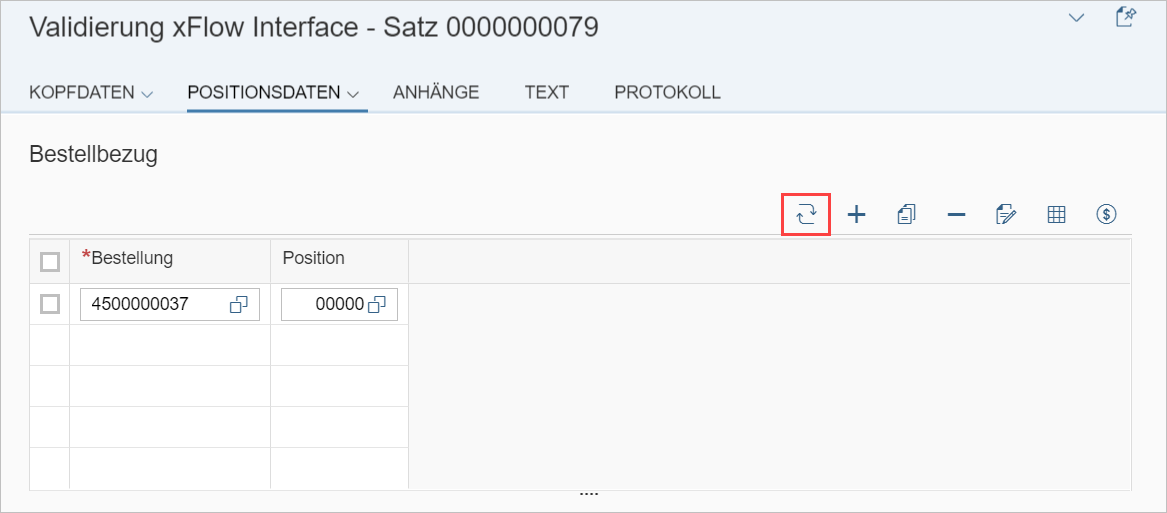Toggle the select-all checkbox in table header
The width and height of the screenshot is (1167, 513).
[49, 261]
